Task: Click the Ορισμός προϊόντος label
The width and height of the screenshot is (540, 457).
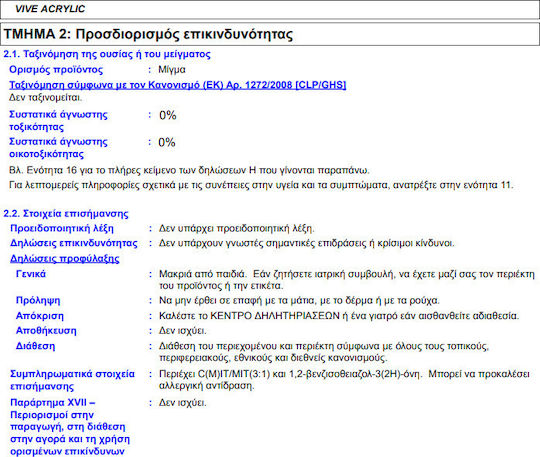Action: coord(56,70)
